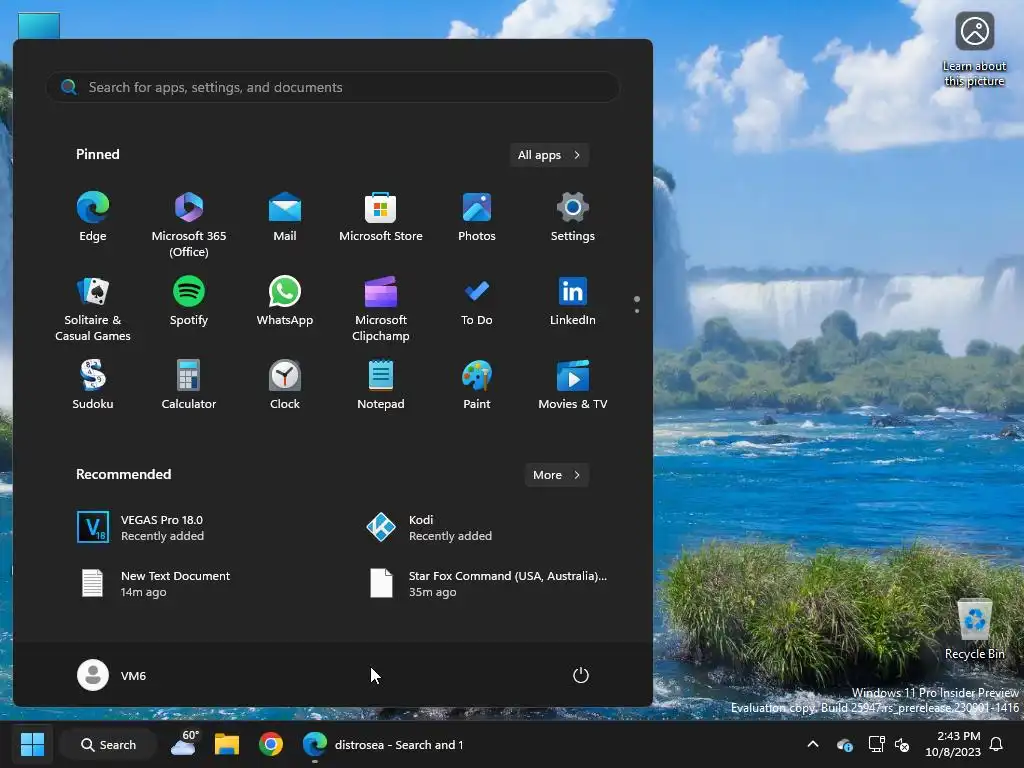Click Learn about this picture icon
Image resolution: width=1024 pixels, height=768 pixels.
[974, 50]
